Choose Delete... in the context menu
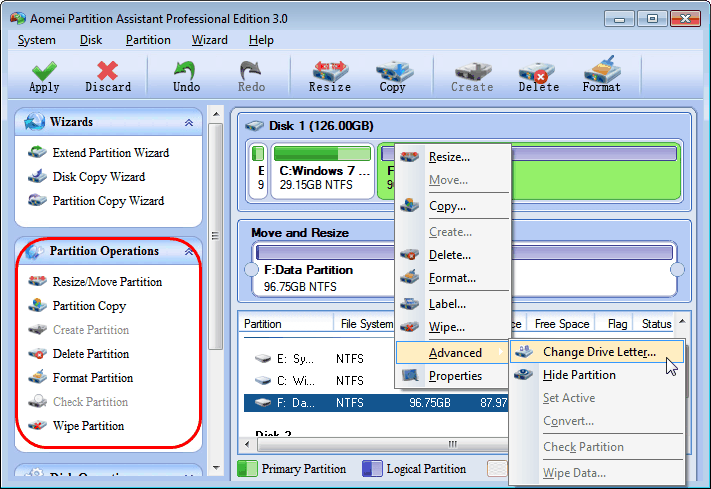This screenshot has width=711, height=489. [453, 255]
